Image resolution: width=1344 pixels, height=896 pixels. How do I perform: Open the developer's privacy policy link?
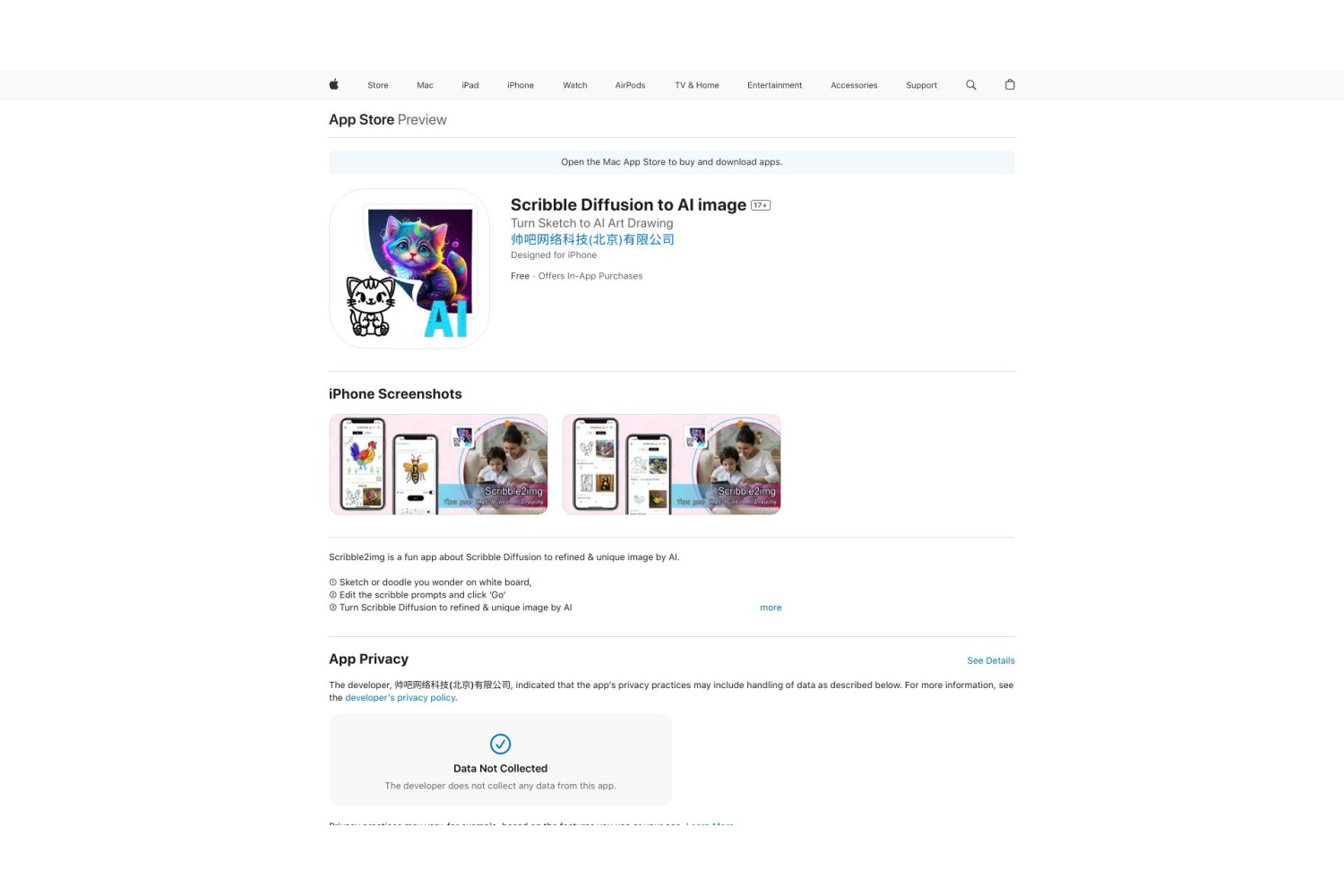coord(401,698)
